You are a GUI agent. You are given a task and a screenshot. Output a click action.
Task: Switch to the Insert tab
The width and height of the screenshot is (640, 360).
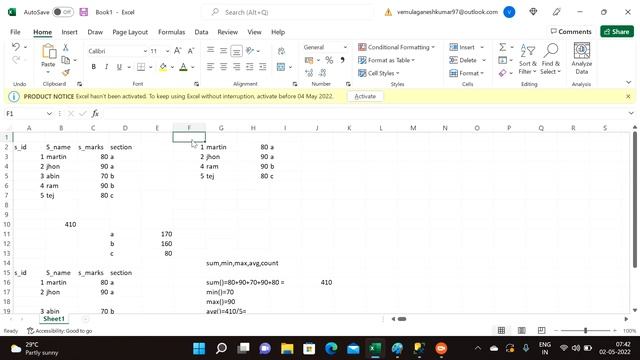69,32
